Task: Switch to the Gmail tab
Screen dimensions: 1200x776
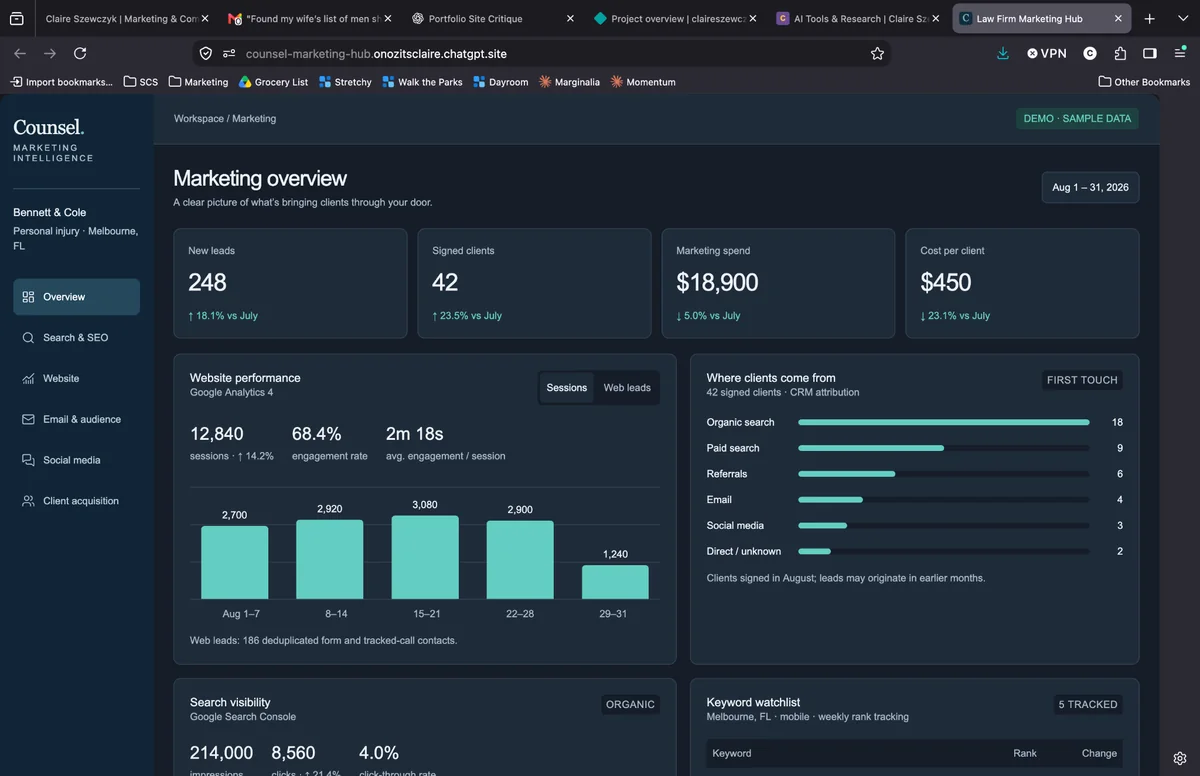Action: coord(308,19)
